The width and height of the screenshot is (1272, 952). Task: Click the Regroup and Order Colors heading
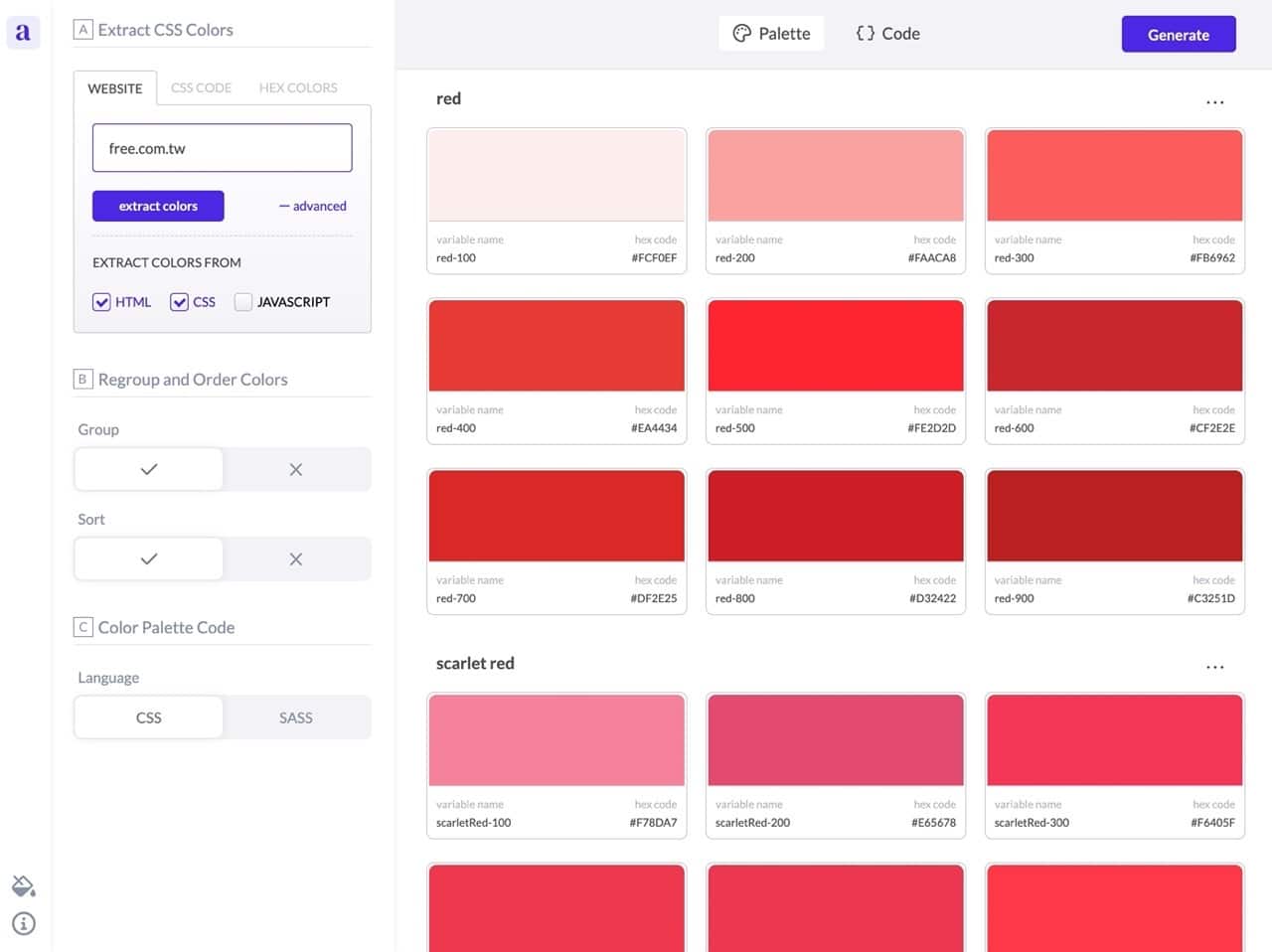click(193, 380)
